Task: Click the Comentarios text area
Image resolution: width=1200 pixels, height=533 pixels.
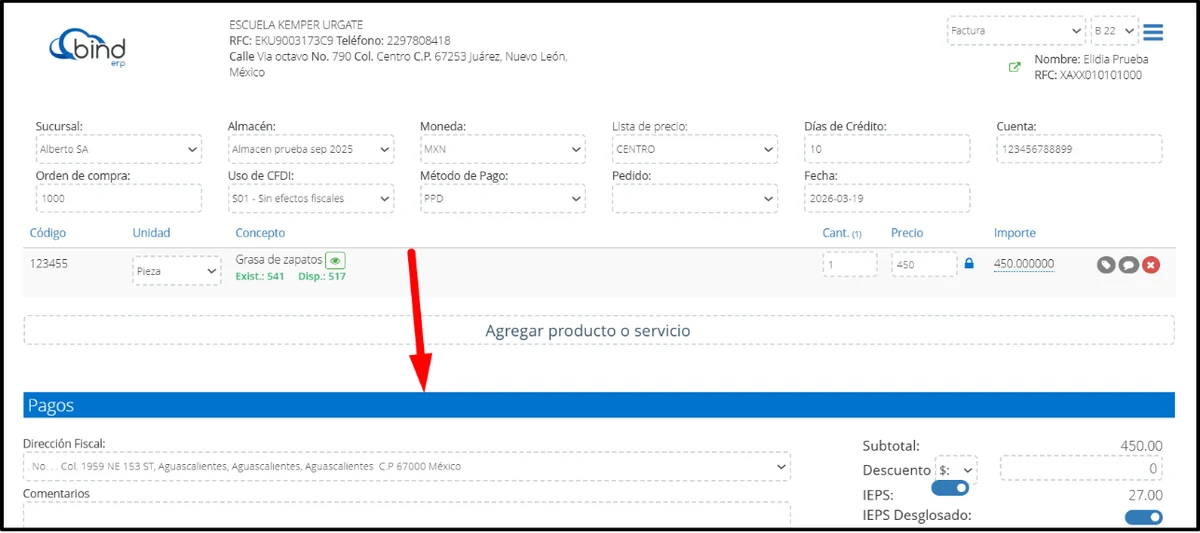Action: pyautogui.click(x=406, y=514)
